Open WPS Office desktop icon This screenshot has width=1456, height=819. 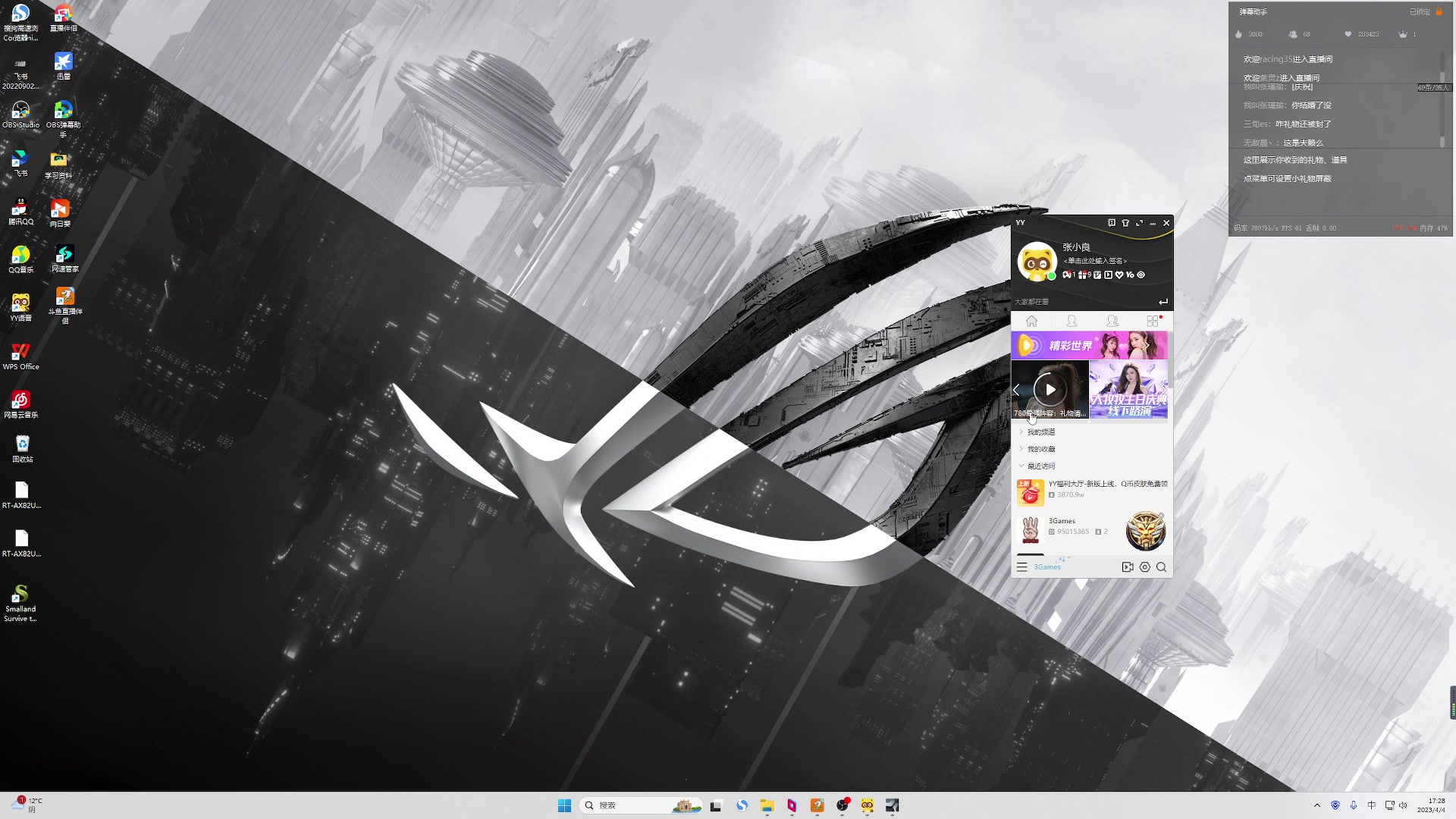(x=20, y=356)
